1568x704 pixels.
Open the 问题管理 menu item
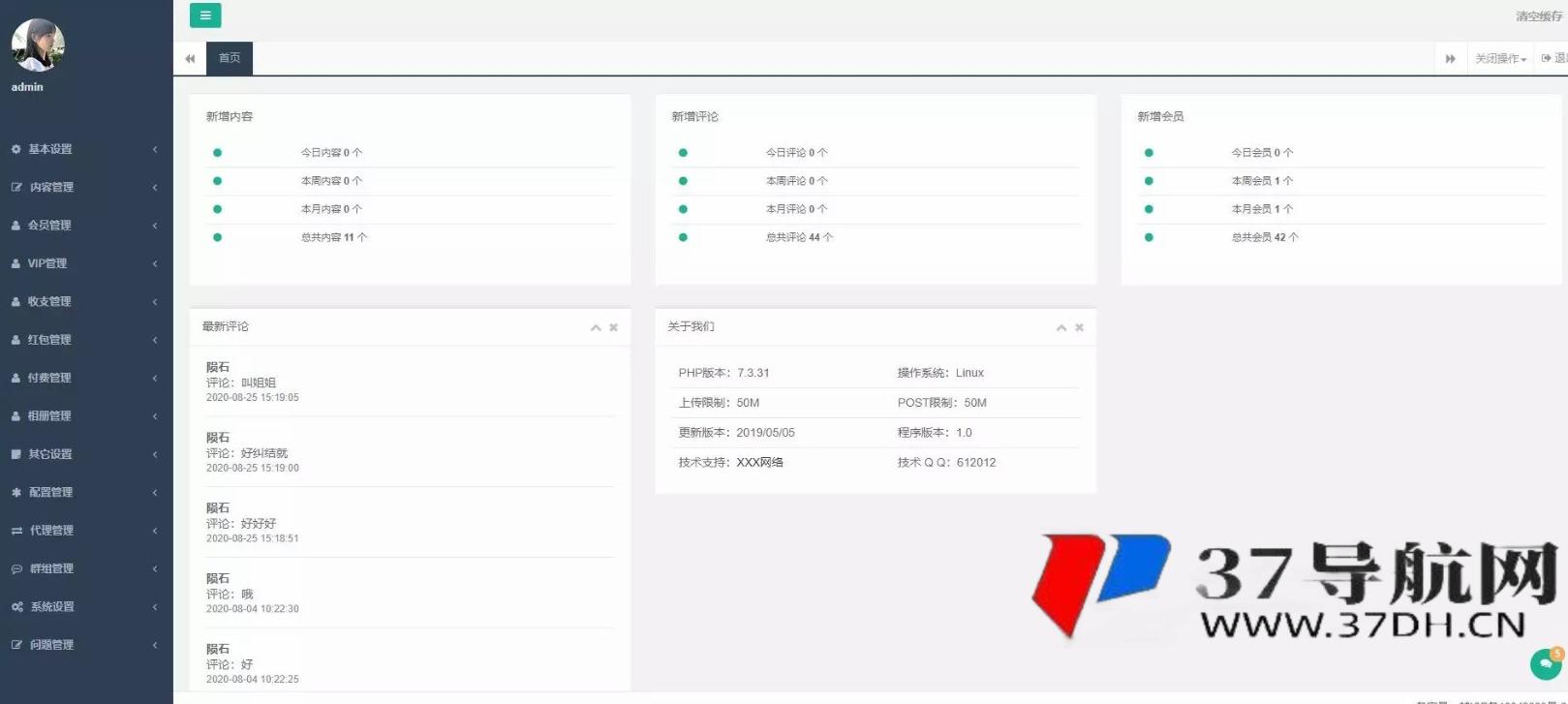[x=86, y=645]
